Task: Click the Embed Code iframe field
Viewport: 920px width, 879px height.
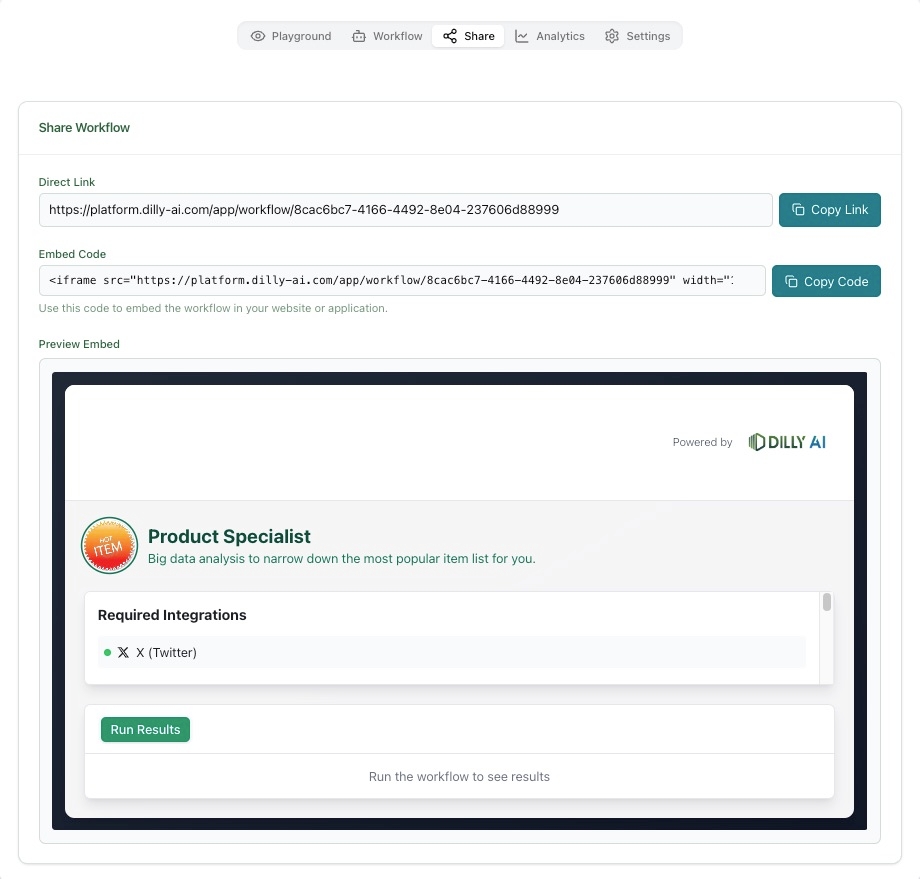Action: 402,281
